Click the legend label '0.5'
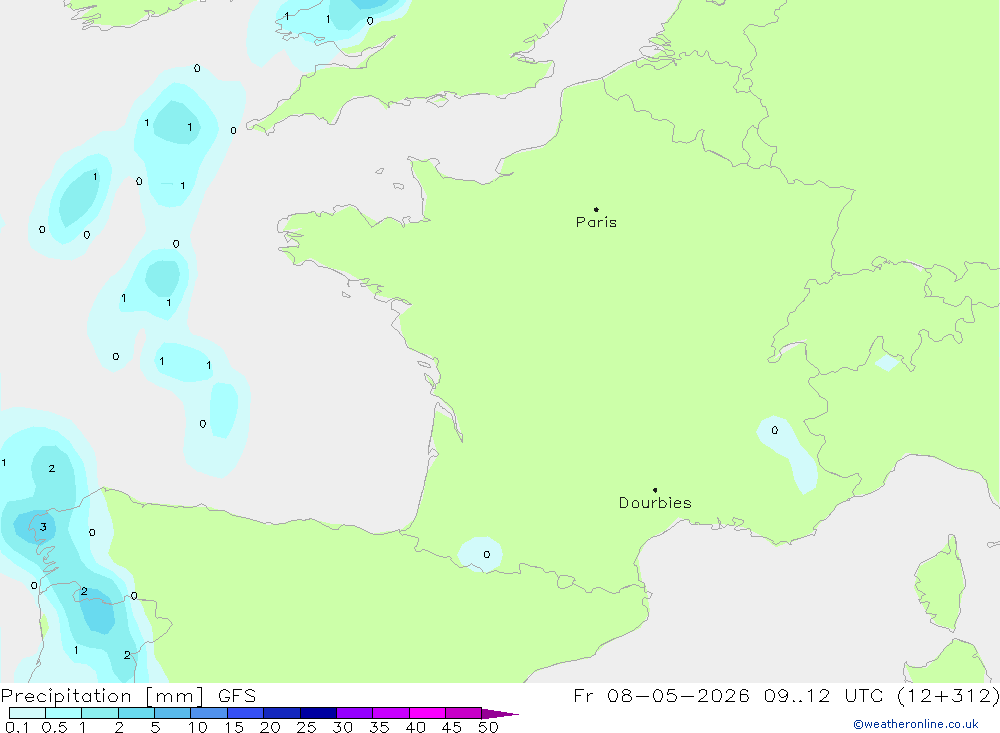 point(54,727)
